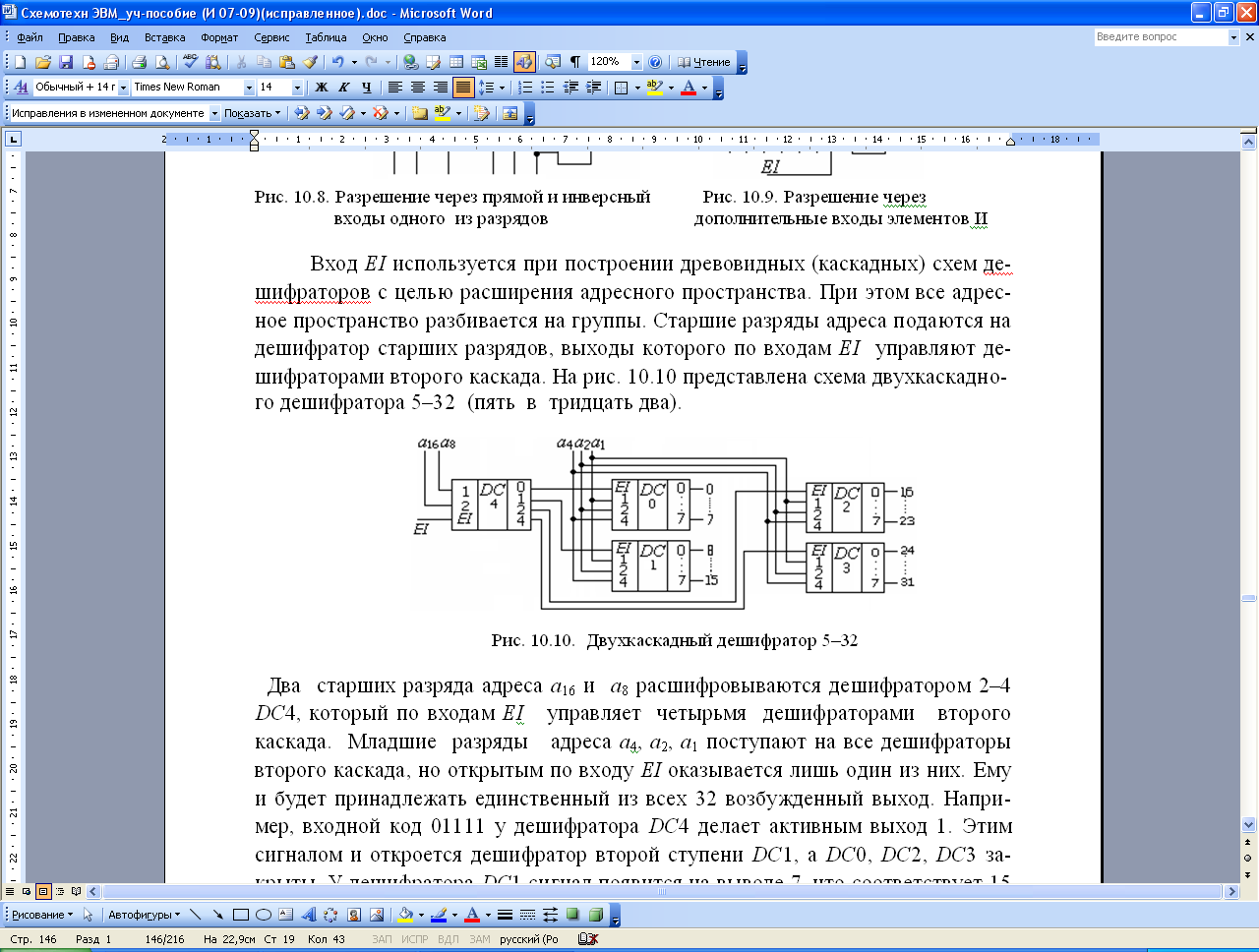Click the Open file folder icon
1259x952 pixels.
(x=42, y=62)
